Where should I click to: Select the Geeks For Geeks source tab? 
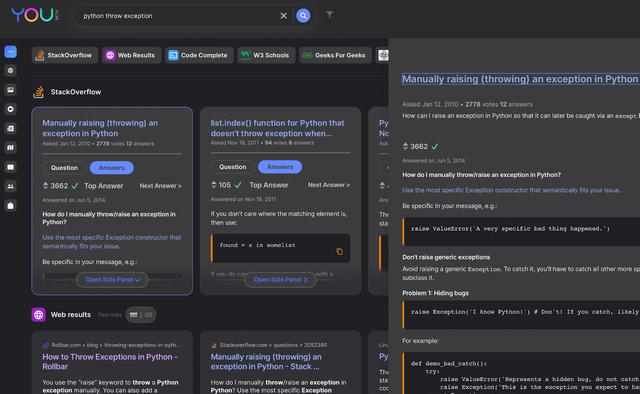click(x=335, y=55)
